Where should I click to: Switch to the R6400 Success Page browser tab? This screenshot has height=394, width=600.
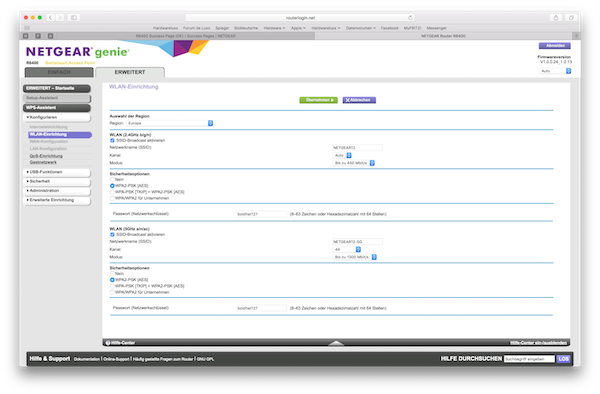[x=186, y=36]
